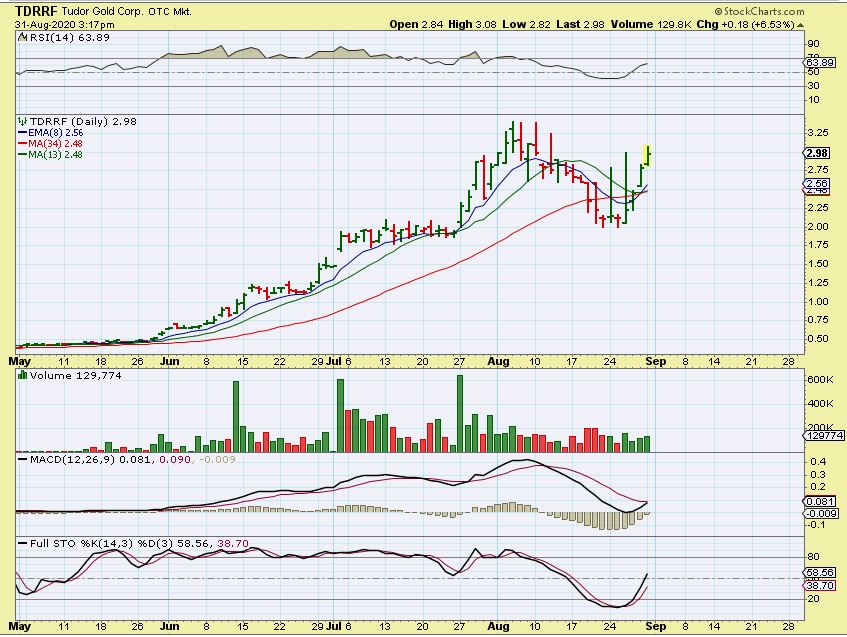
Task: Click the Full STO legend line marker
Action: pyautogui.click(x=23, y=543)
